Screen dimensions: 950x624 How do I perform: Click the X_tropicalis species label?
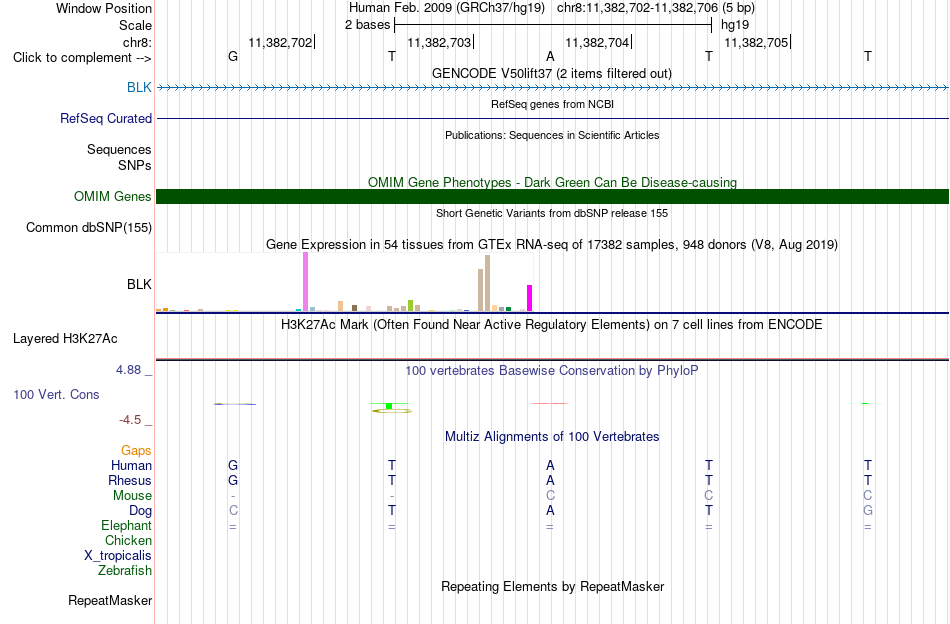[118, 556]
